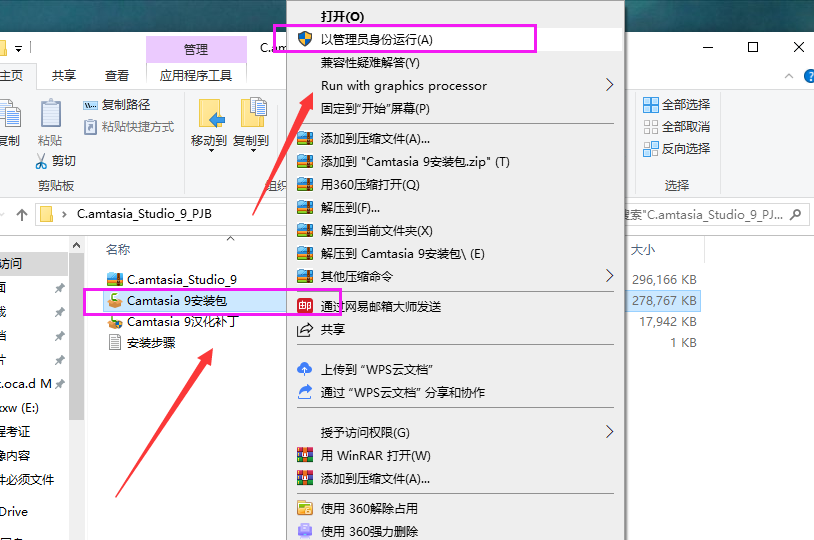This screenshot has height=540, width=814.
Task: Open the 移动到 dropdown arrow
Action: click(x=211, y=151)
